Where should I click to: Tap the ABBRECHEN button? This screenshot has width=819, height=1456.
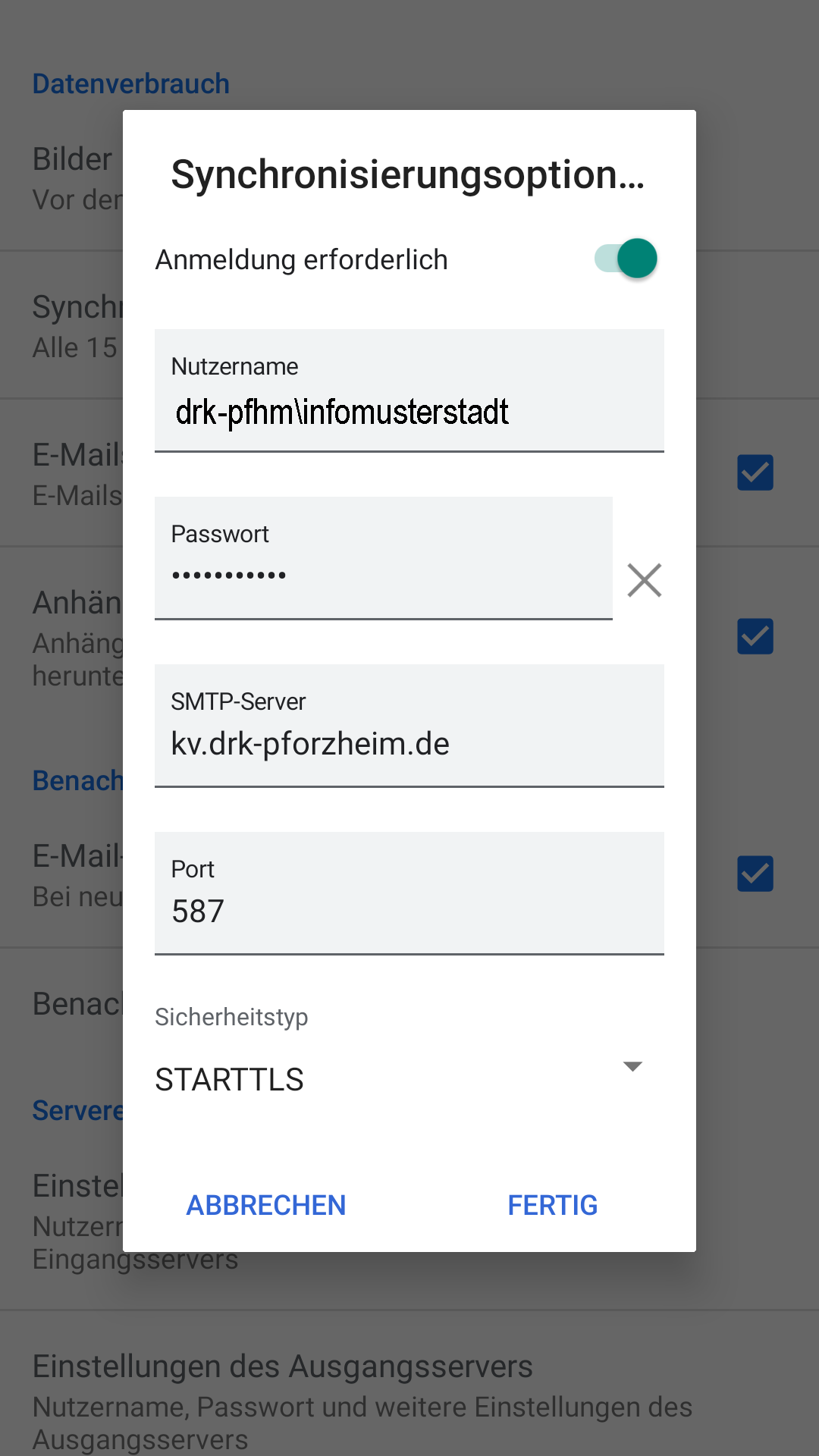[x=266, y=1205]
